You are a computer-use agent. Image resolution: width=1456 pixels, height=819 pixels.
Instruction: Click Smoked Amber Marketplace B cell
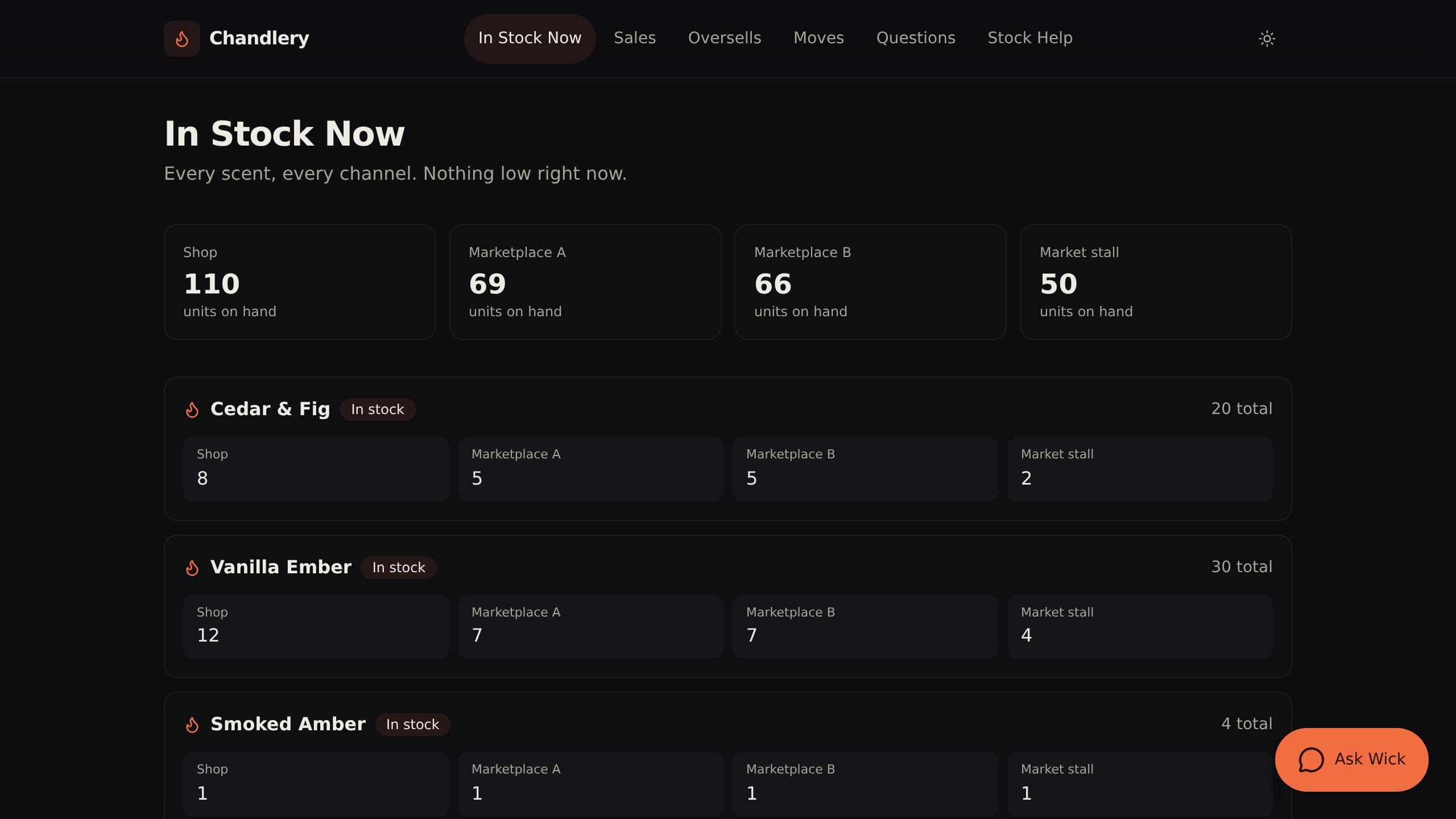coord(865,784)
